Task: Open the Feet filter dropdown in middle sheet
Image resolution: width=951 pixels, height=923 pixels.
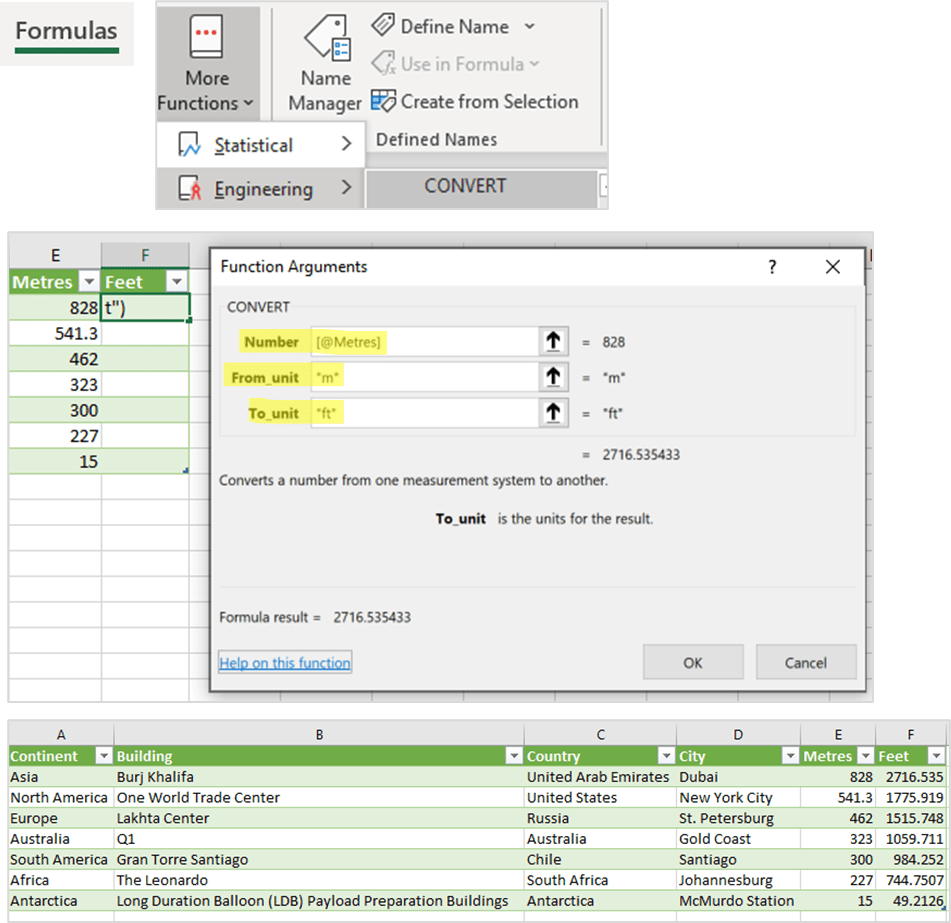Action: [176, 282]
